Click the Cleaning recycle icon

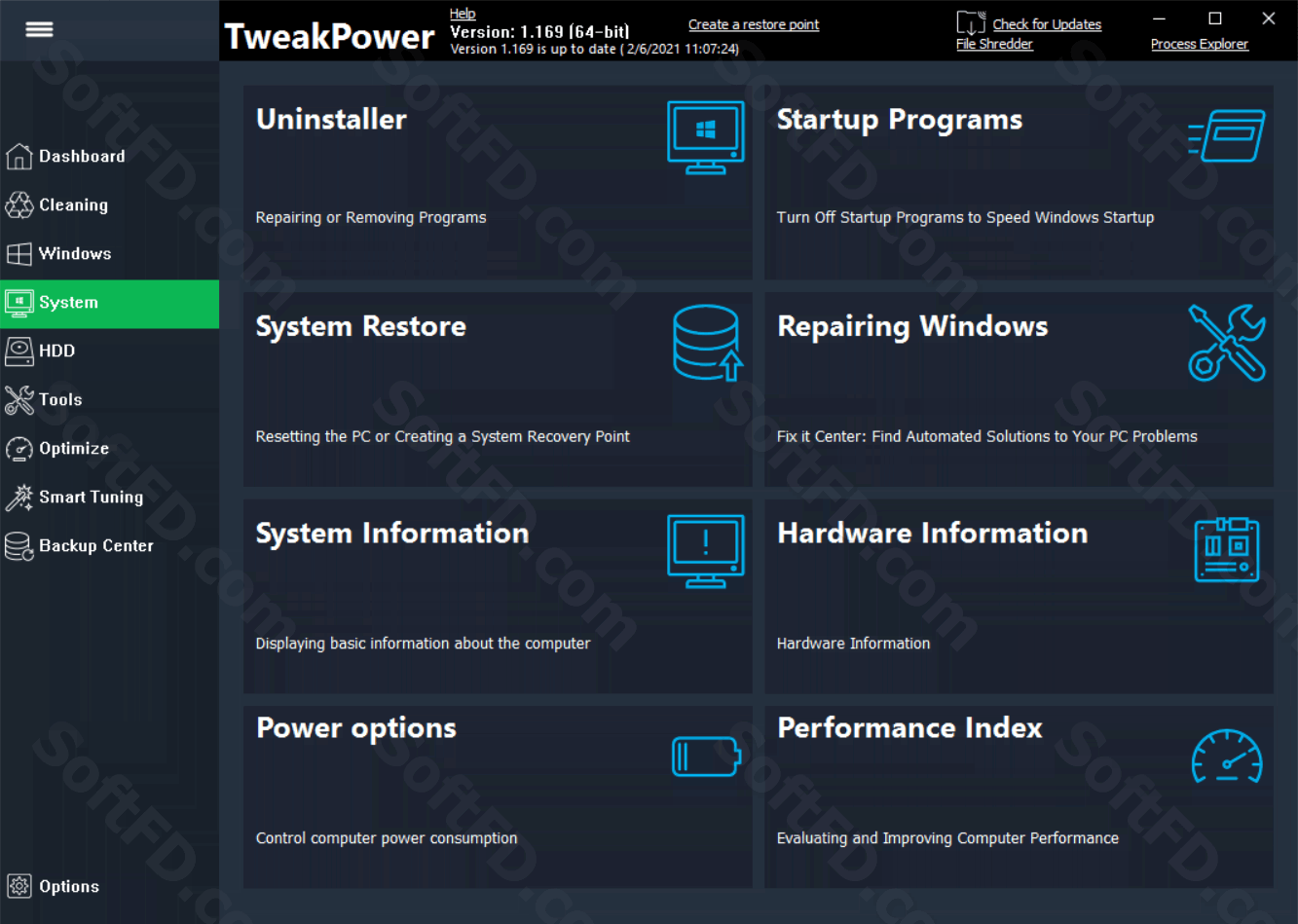pos(19,204)
